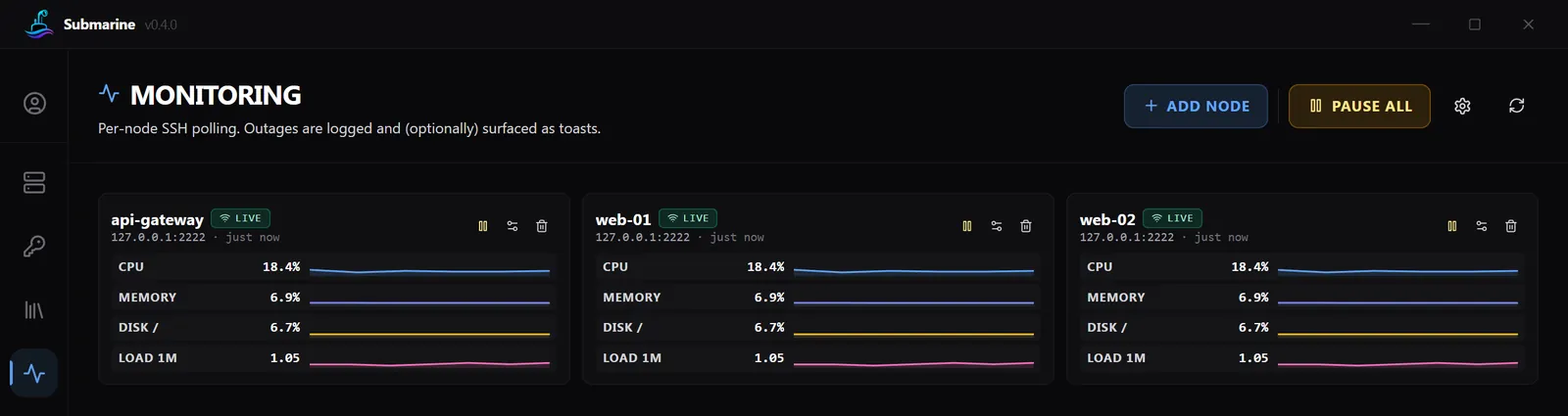The height and width of the screenshot is (416, 1568).
Task: Click the CPU sparkline in web-02 card
Action: point(1397,270)
